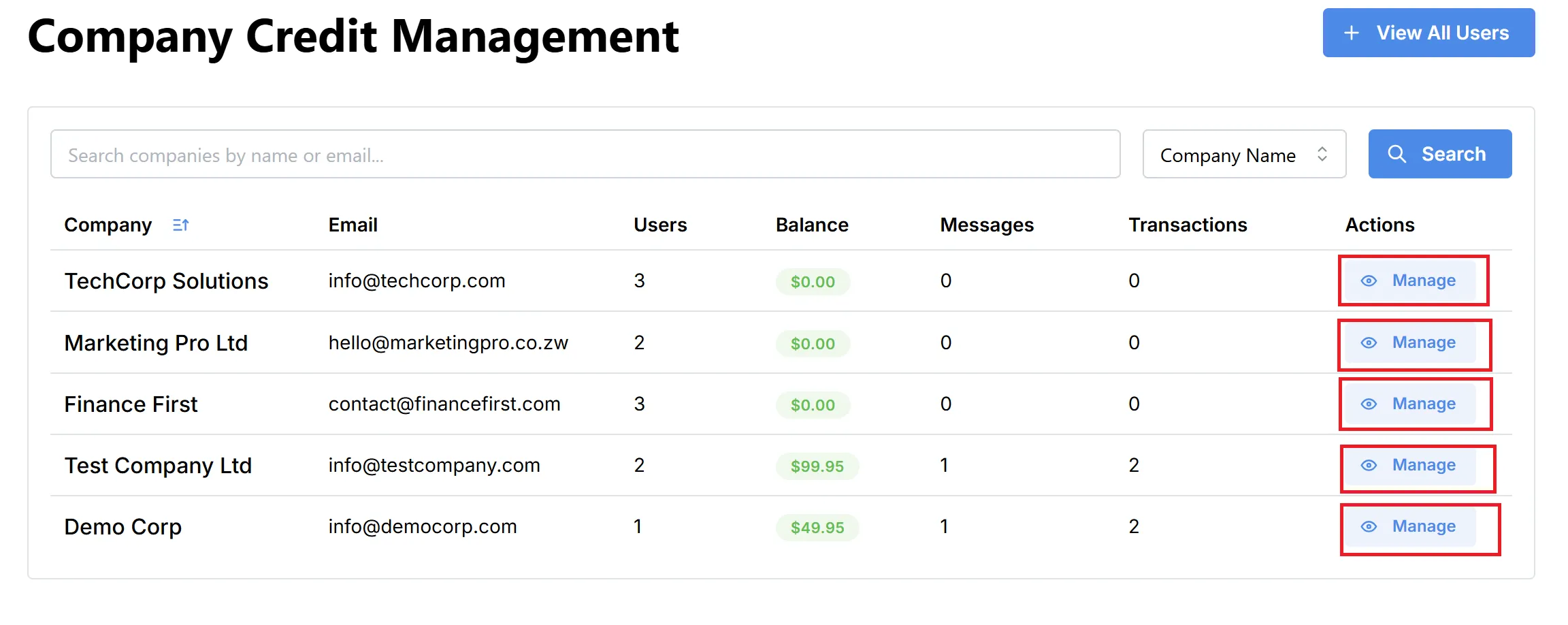The width and height of the screenshot is (1568, 625).
Task: Click the eye icon on TechCorp's Manage button
Action: click(x=1369, y=281)
